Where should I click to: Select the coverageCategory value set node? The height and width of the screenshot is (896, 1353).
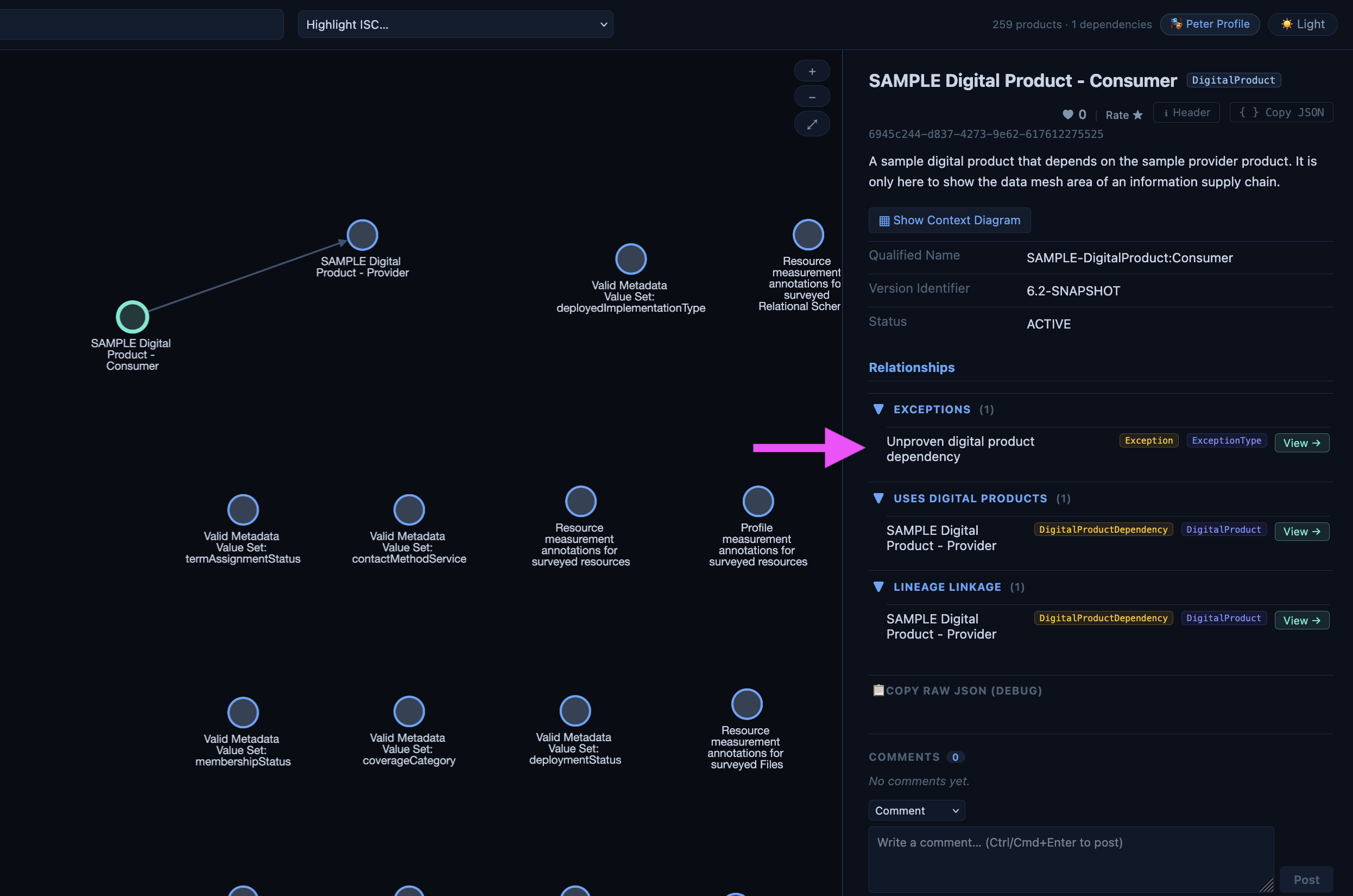[x=409, y=711]
